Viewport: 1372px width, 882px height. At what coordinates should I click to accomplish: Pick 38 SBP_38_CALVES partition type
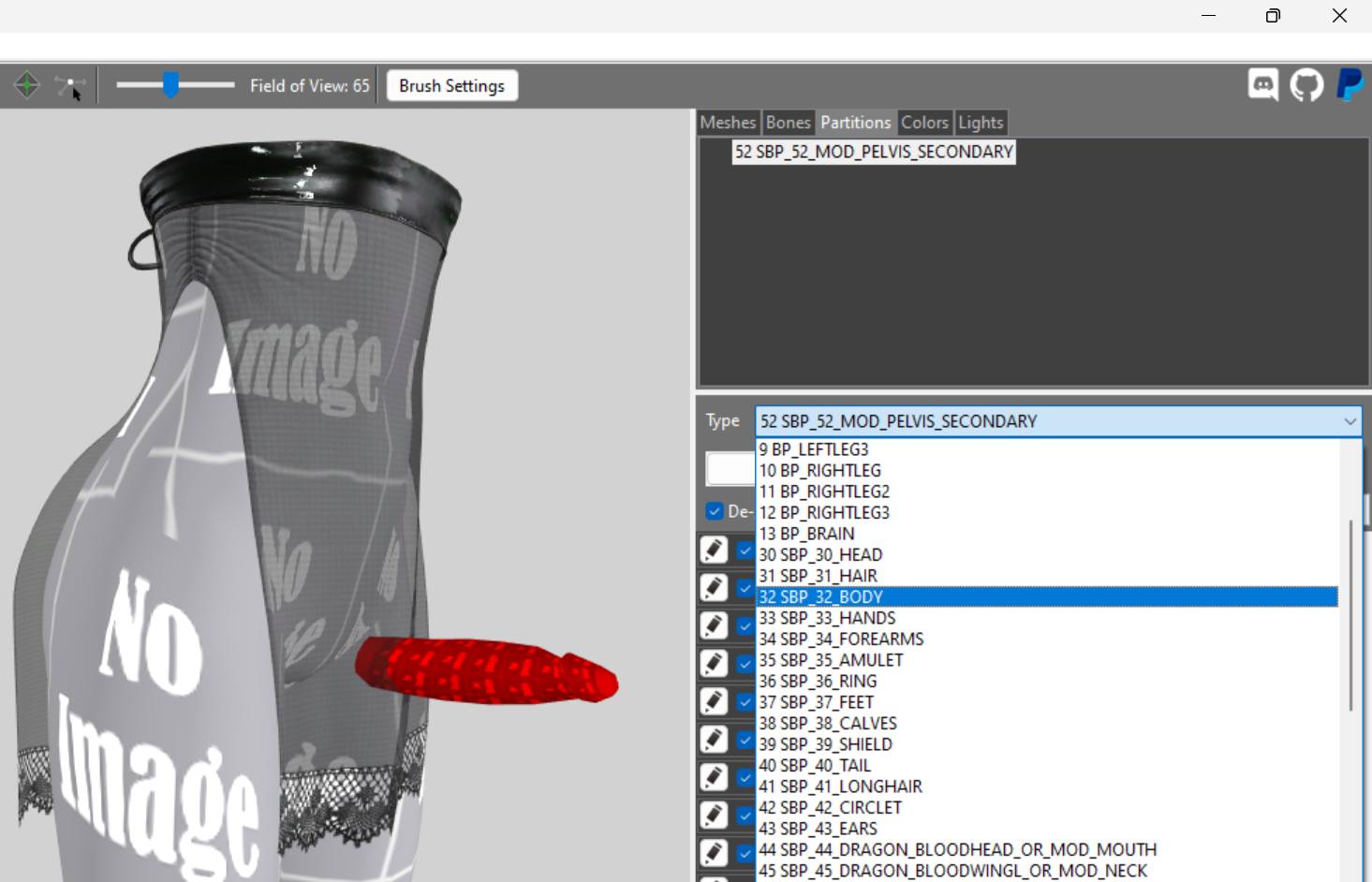pos(1048,723)
